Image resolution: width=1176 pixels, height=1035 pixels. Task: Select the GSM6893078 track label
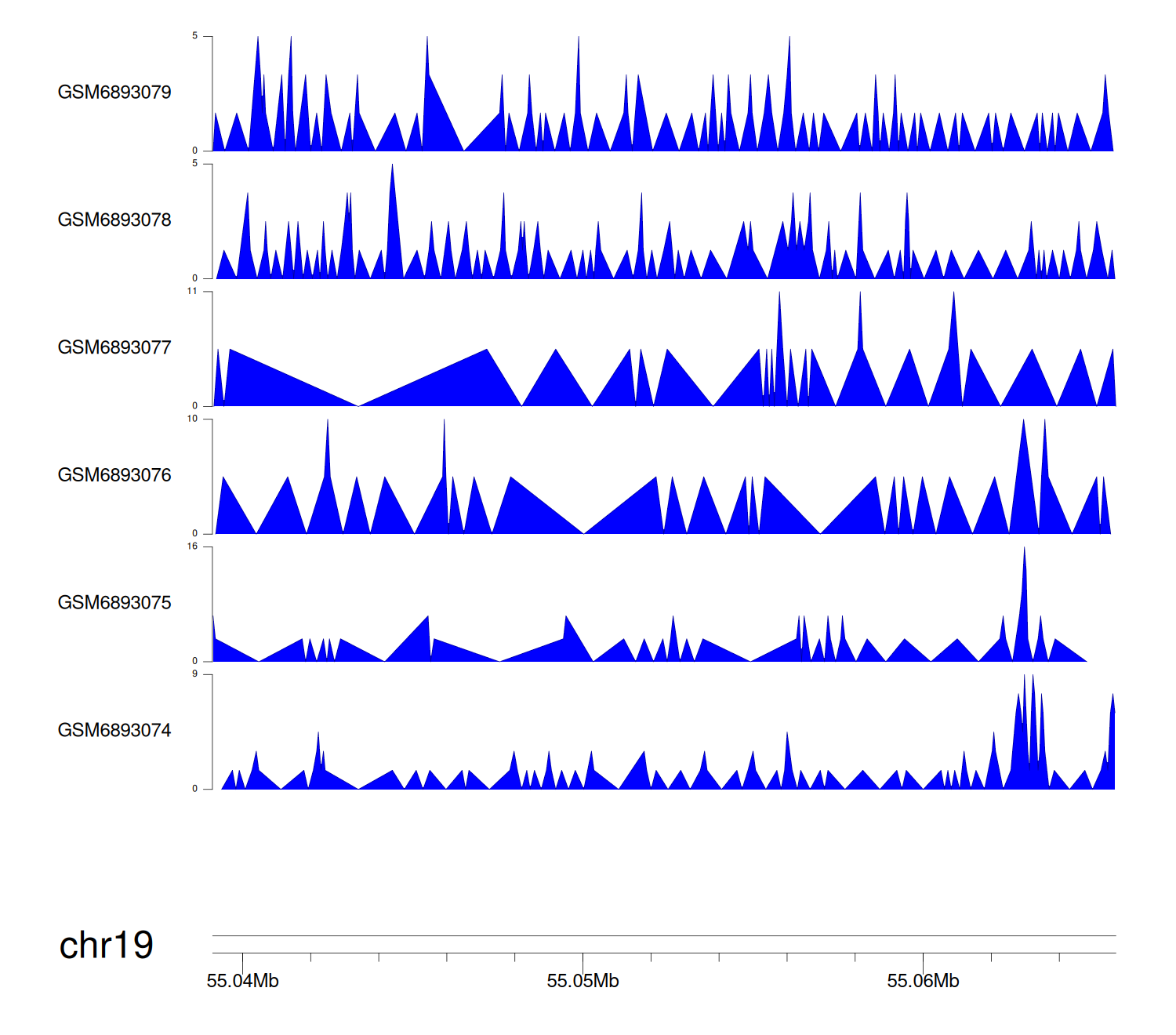pos(114,220)
